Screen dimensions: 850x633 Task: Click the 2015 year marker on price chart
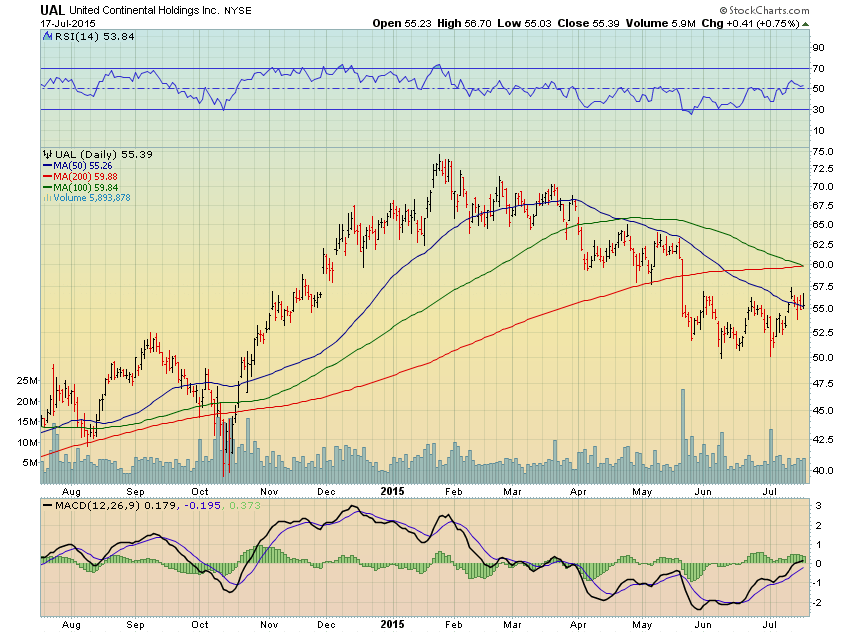[x=391, y=492]
